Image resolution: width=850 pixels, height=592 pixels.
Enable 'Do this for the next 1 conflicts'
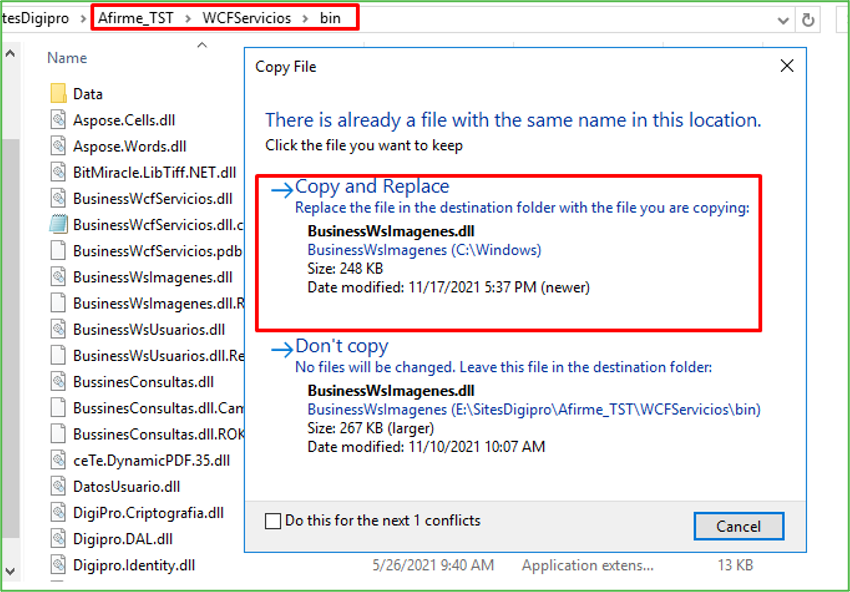click(x=273, y=521)
